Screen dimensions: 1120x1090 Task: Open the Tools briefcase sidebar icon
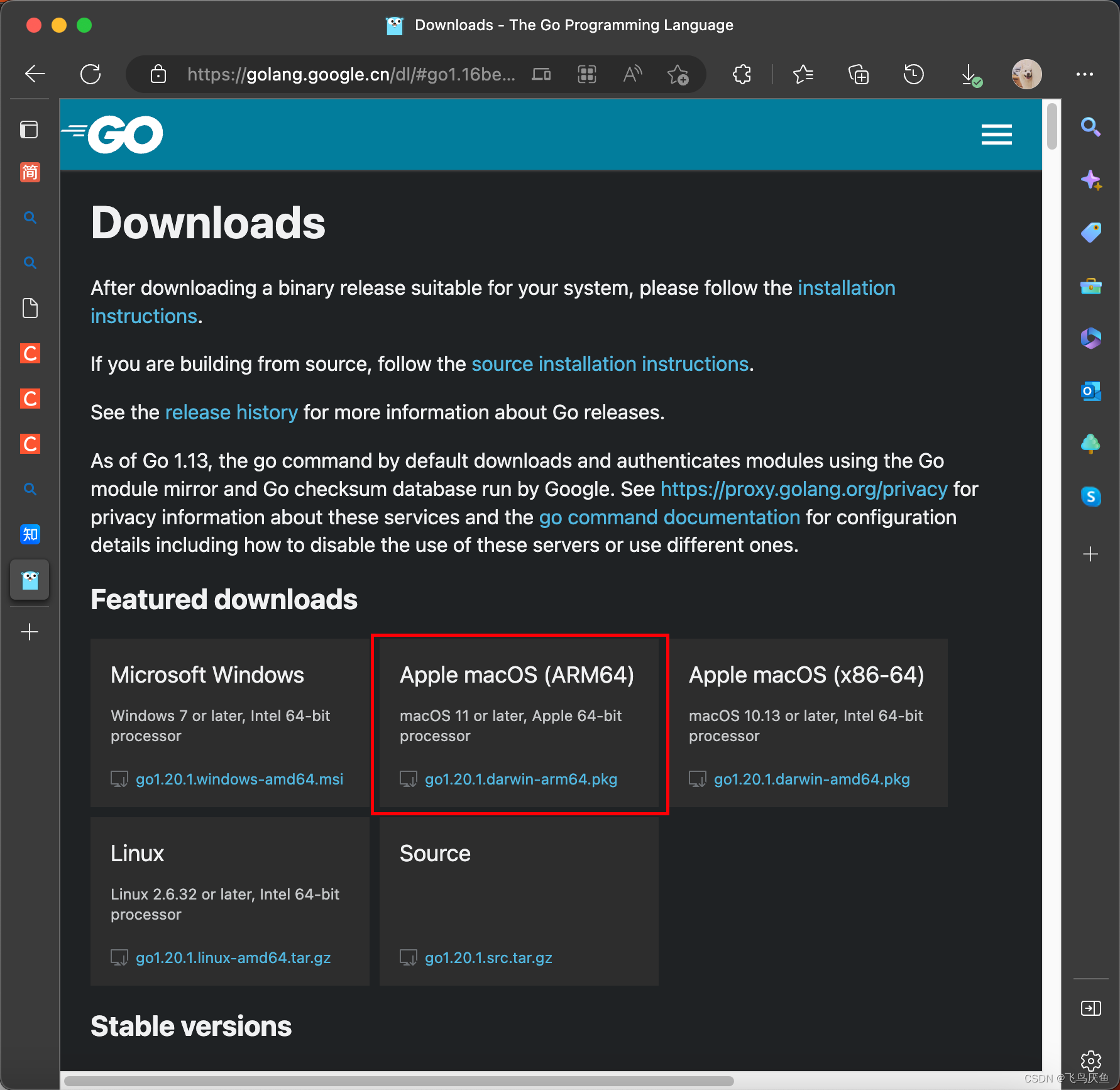coord(1090,286)
